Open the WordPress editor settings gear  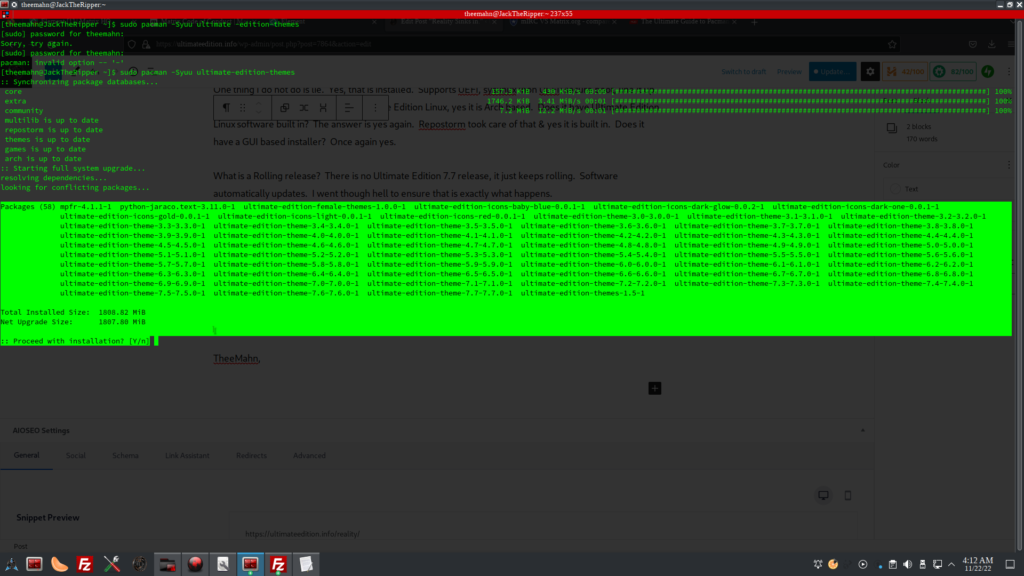coord(870,72)
